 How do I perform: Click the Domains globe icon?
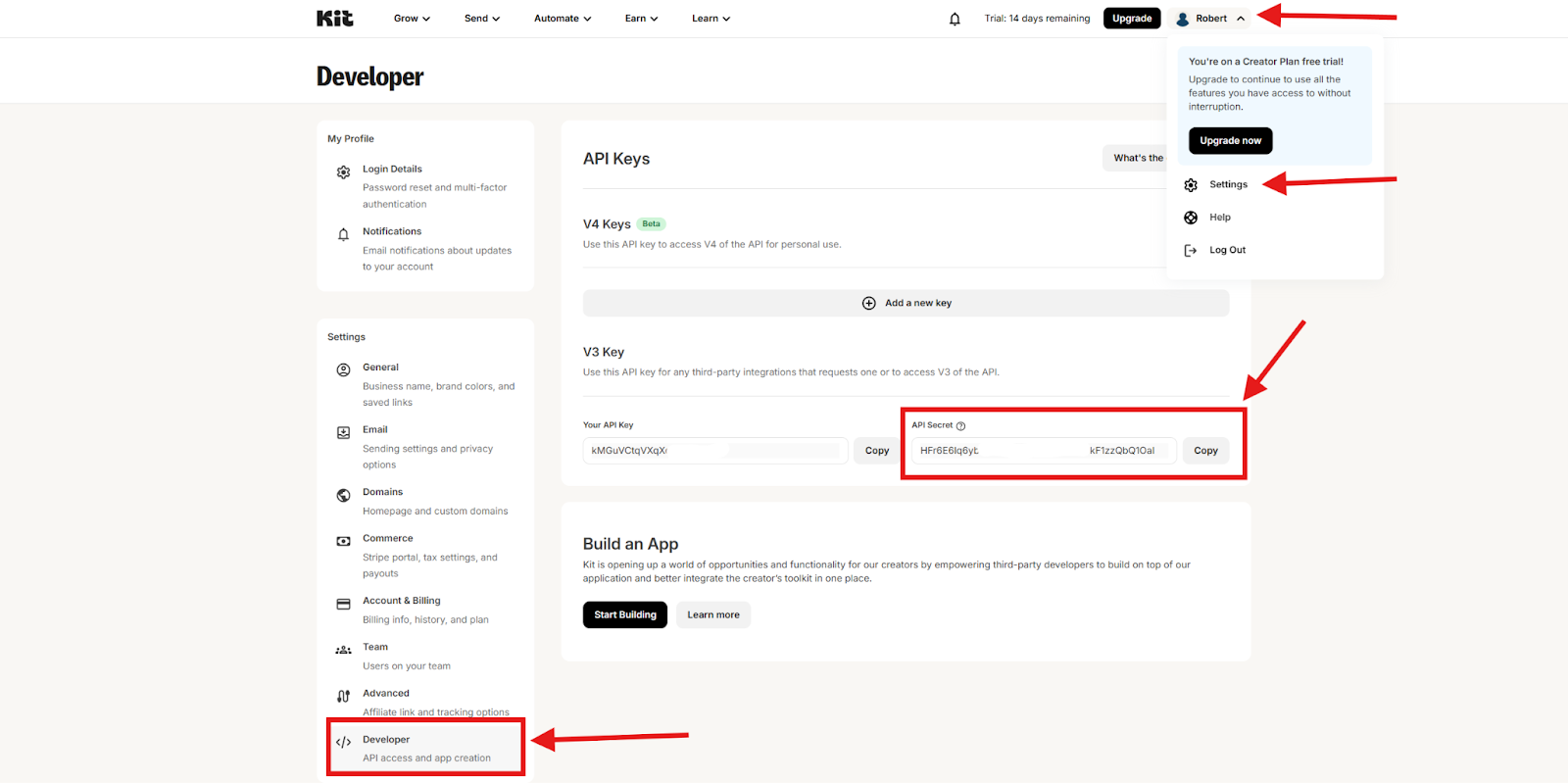(343, 495)
